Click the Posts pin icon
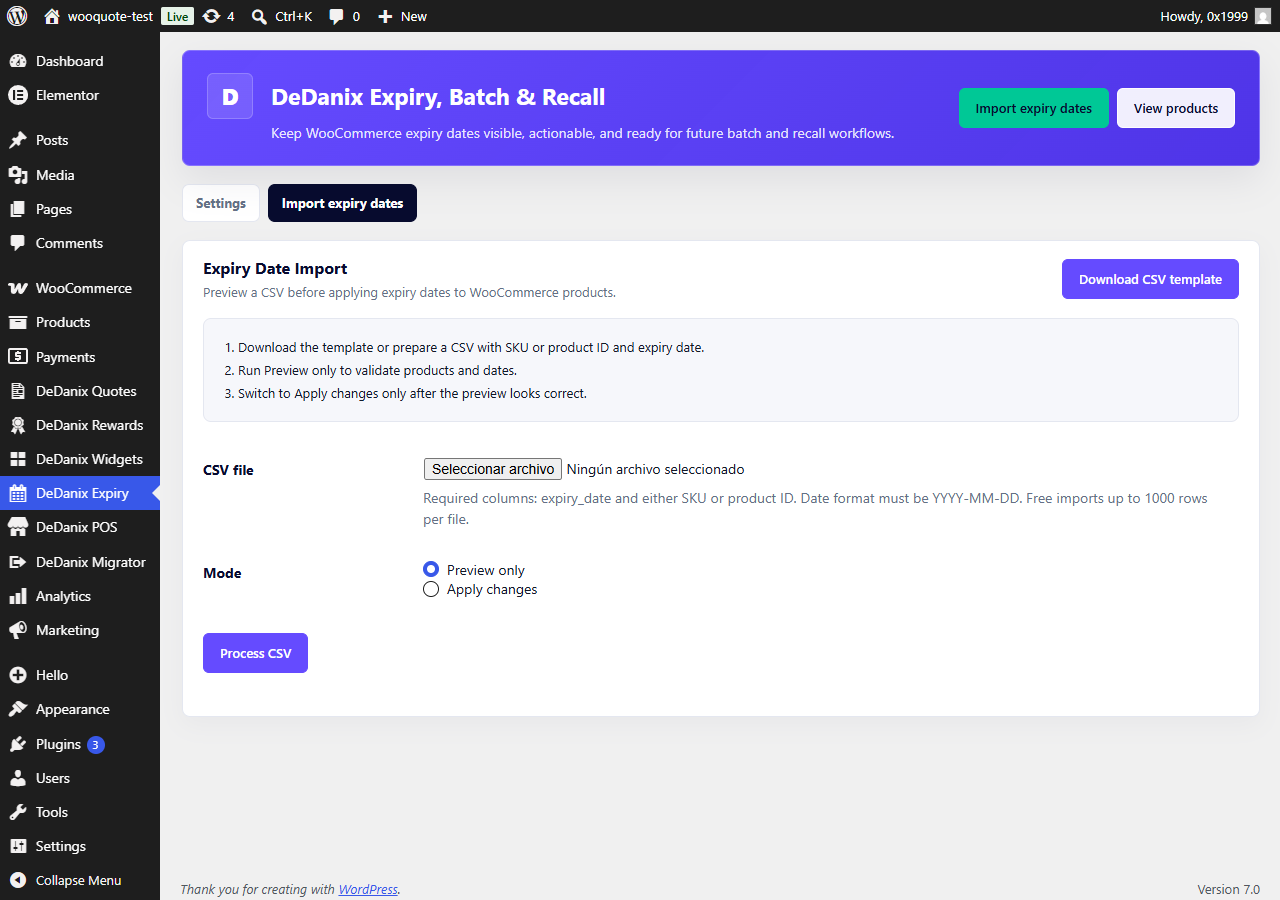 point(18,140)
